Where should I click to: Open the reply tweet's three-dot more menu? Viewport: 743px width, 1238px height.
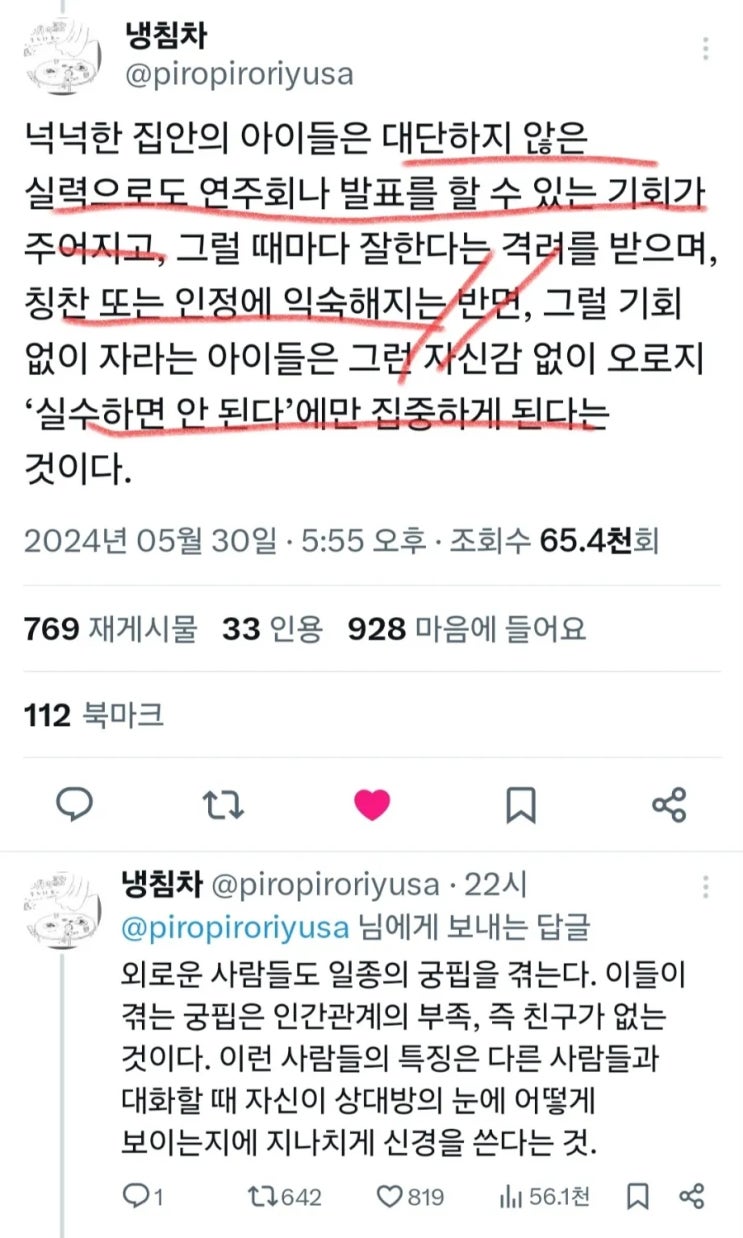click(x=707, y=887)
